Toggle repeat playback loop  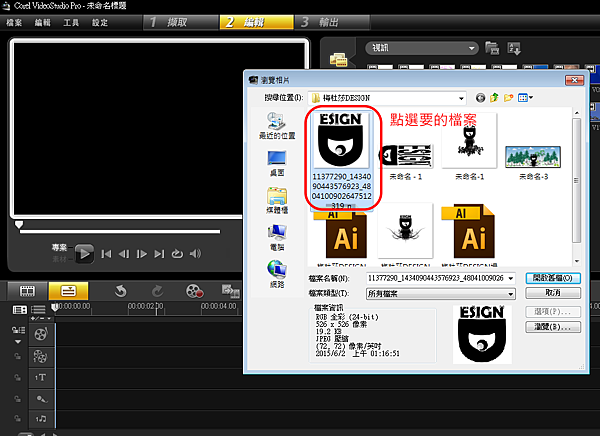point(177,254)
